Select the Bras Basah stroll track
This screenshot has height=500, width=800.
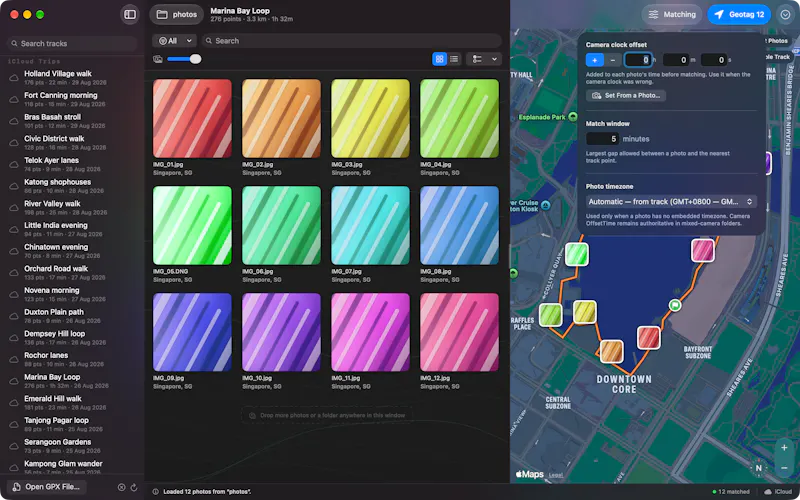(x=72, y=121)
